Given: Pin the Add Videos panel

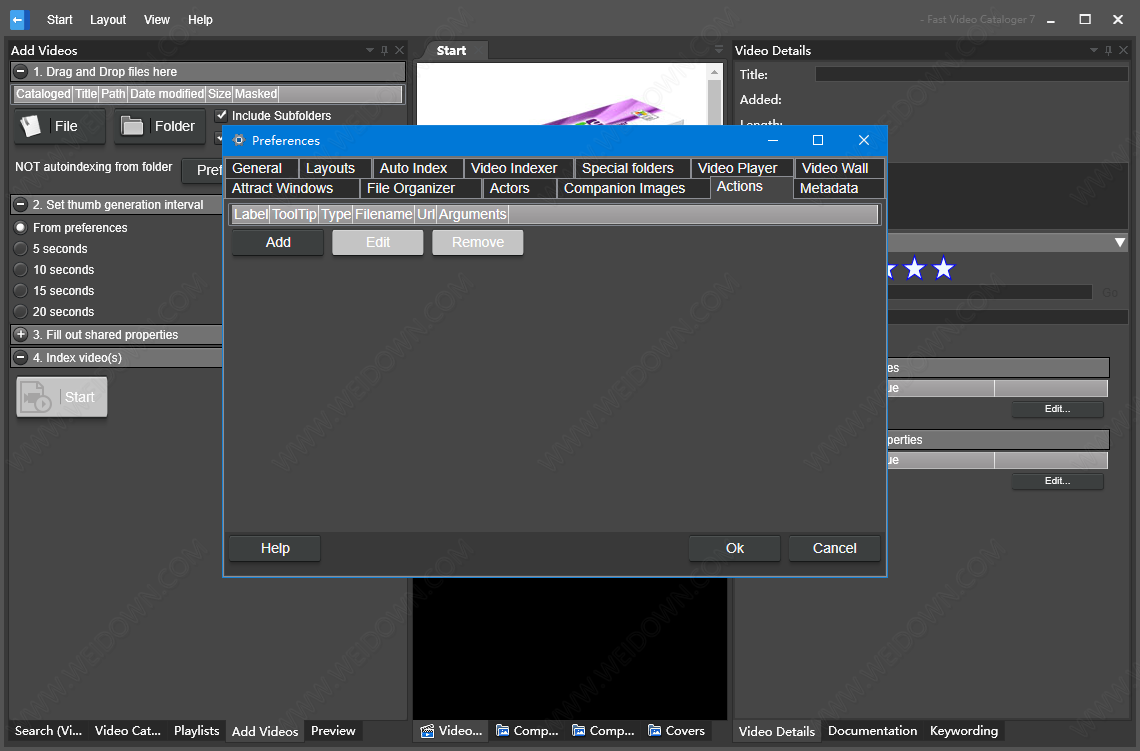Looking at the screenshot, I should click(x=384, y=50).
